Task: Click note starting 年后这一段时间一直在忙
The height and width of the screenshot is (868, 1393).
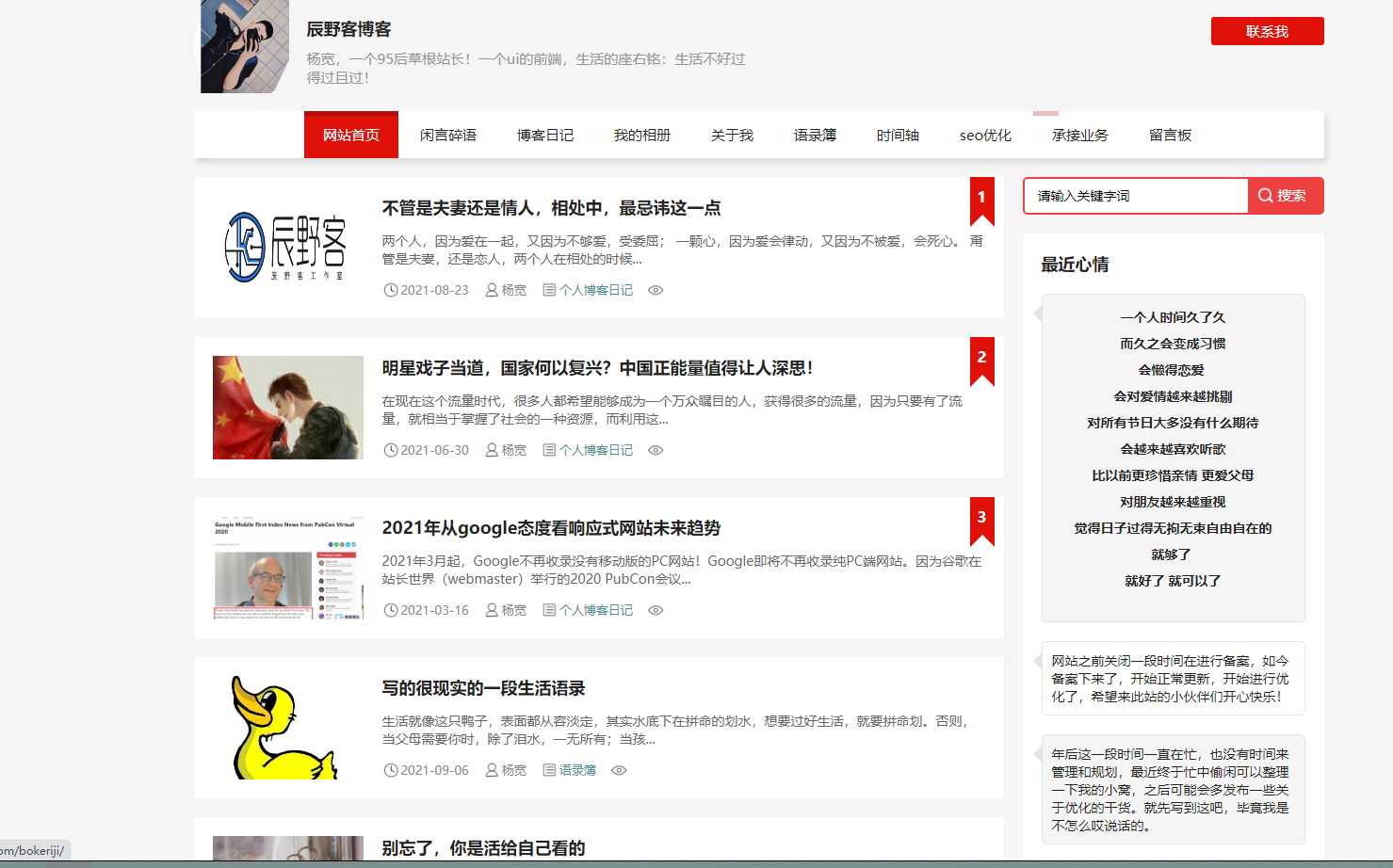Action: pyautogui.click(x=1173, y=790)
